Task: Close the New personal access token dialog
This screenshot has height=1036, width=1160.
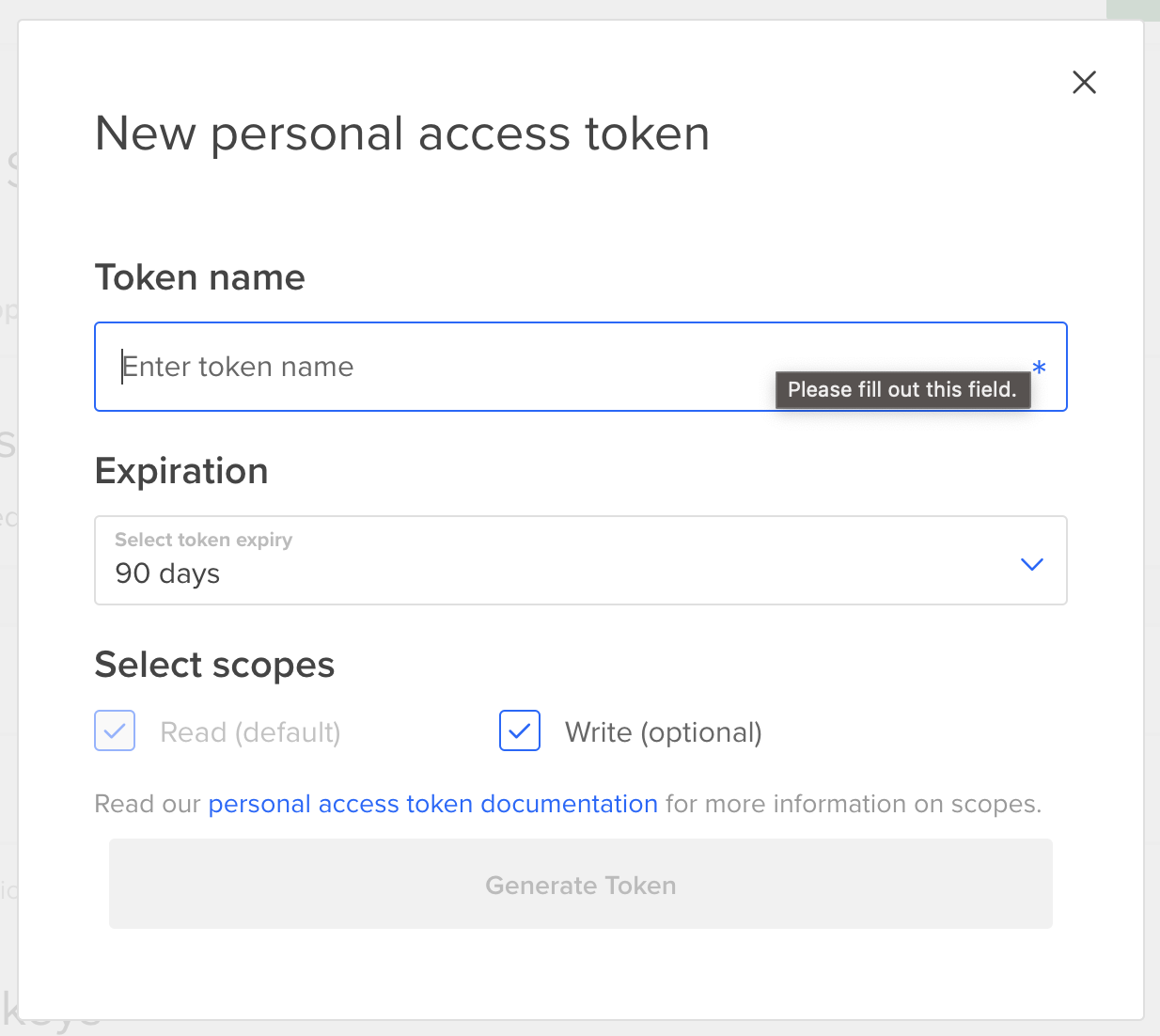Action: click(1084, 82)
